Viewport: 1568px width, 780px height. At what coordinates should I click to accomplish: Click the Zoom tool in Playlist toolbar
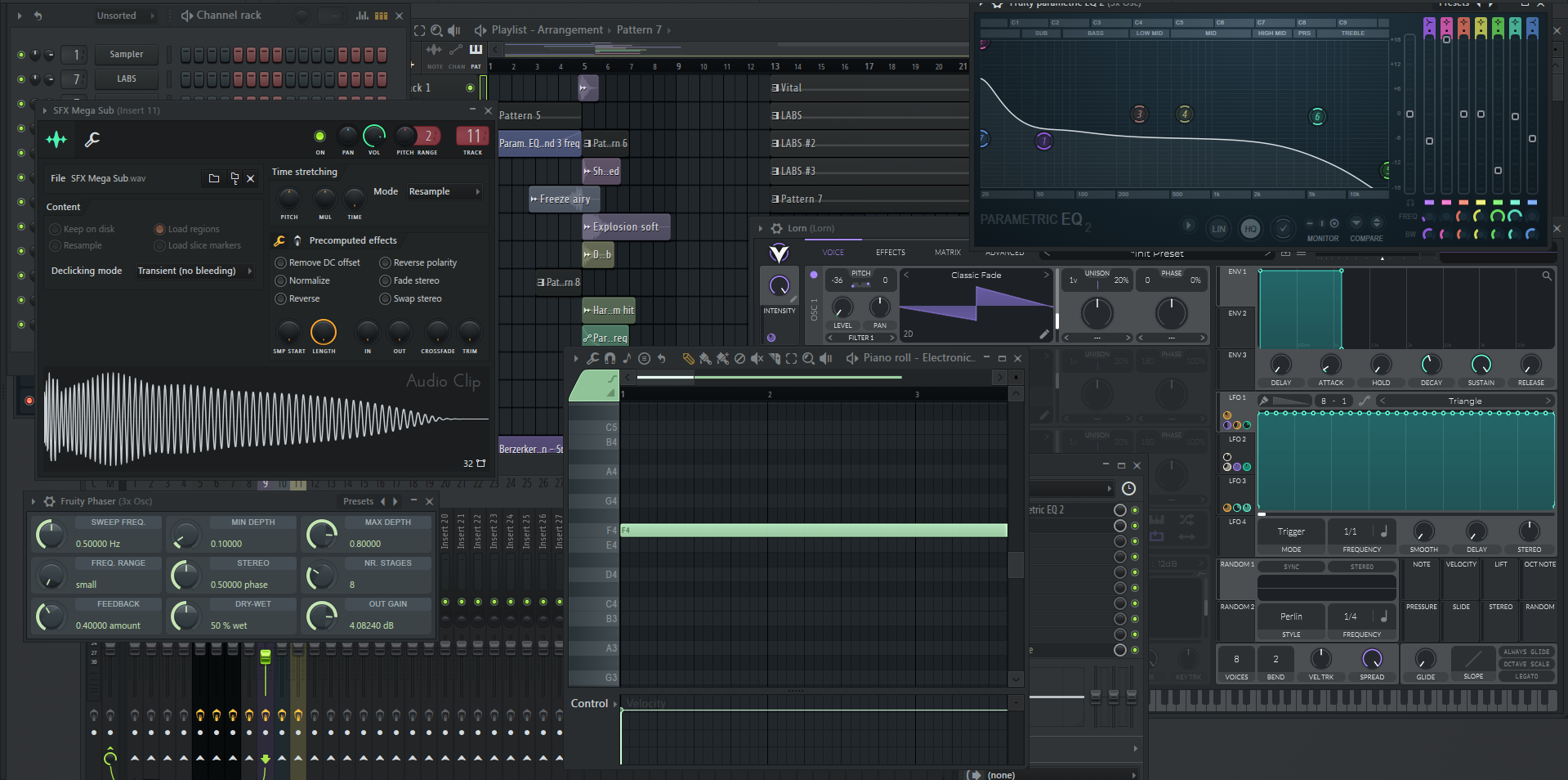(436, 30)
